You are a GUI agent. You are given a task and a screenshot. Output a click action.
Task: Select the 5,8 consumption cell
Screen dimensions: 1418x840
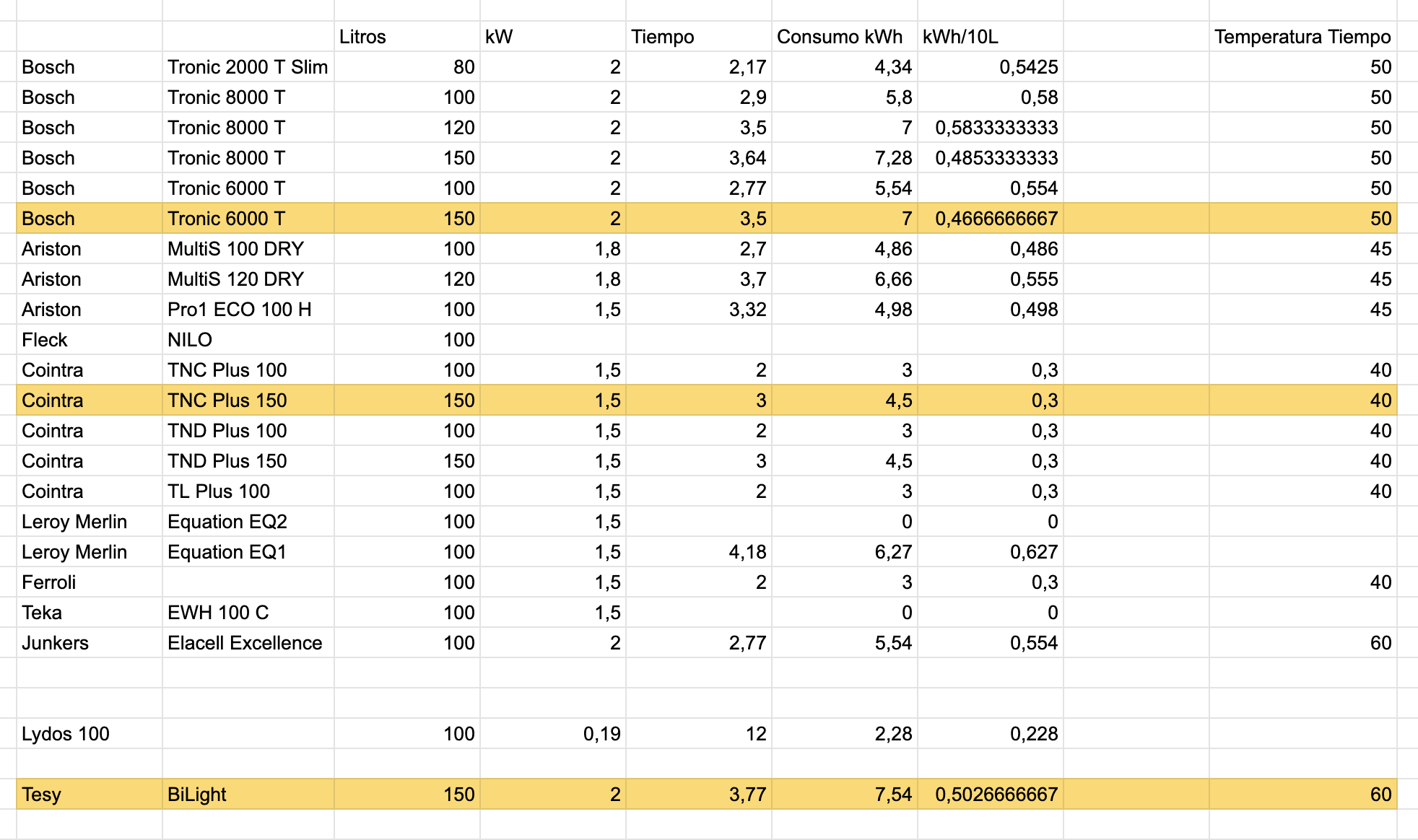[845, 97]
